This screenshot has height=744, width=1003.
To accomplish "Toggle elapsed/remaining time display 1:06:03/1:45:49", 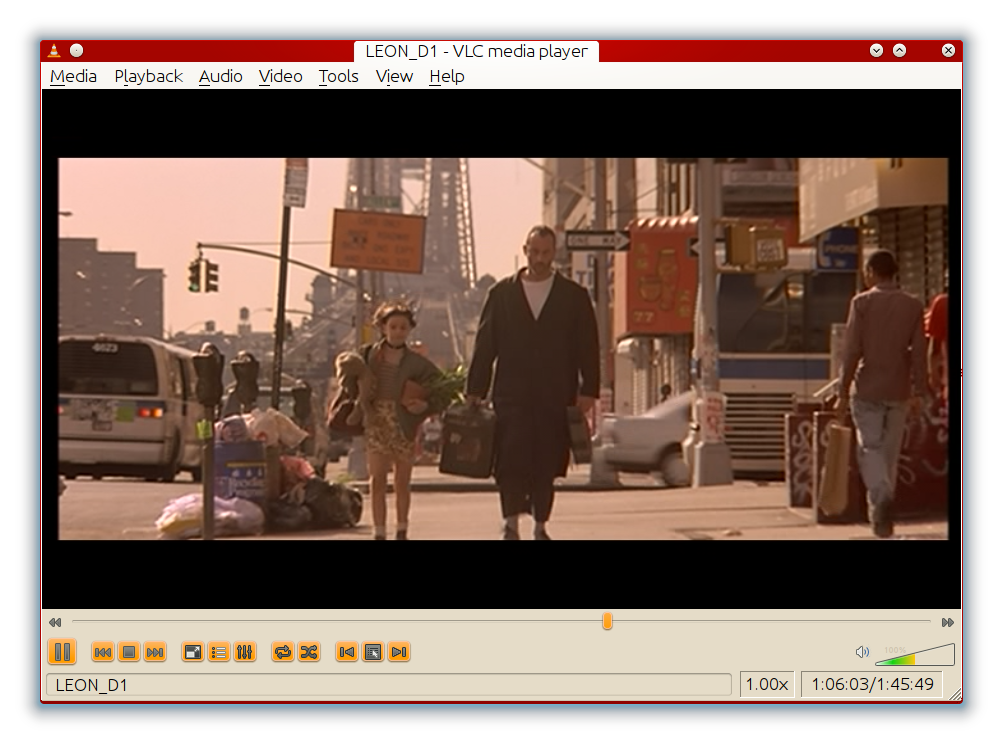I will (x=873, y=685).
